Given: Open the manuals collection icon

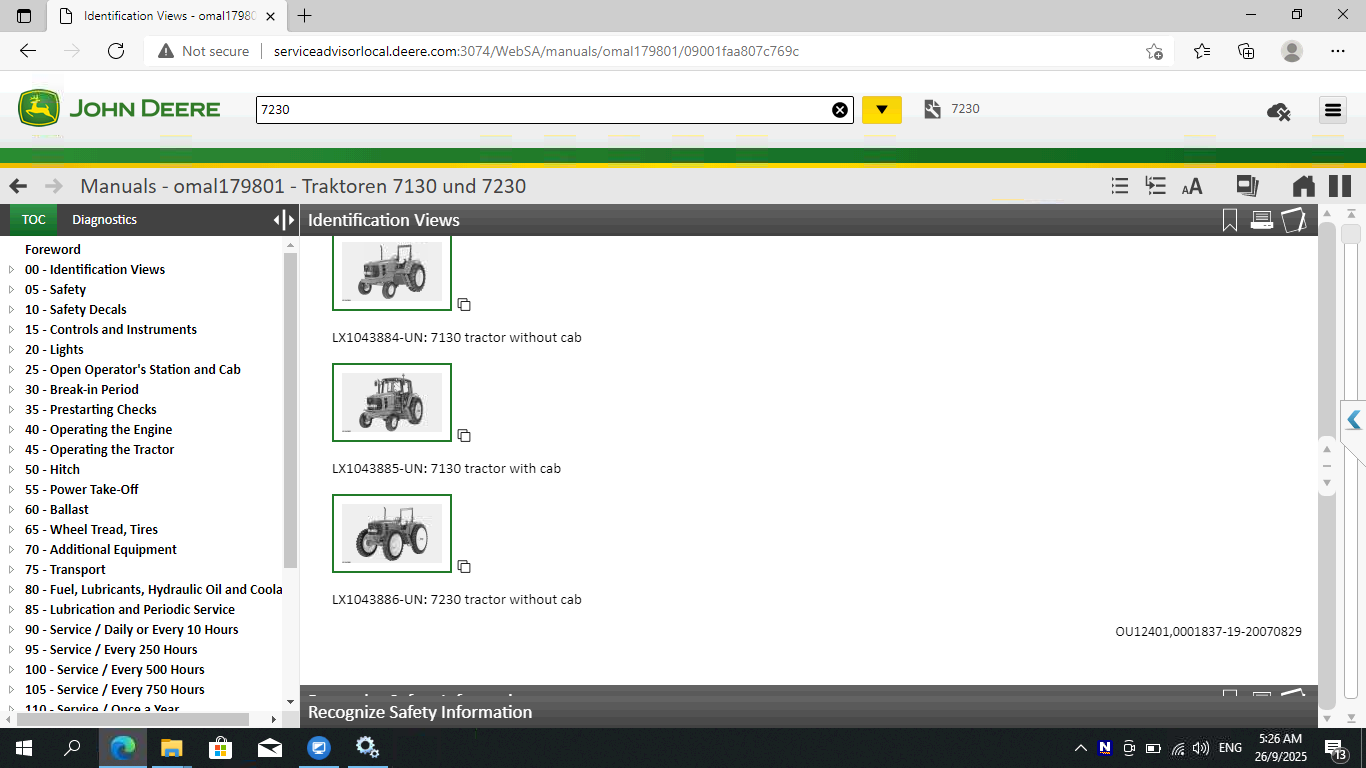Looking at the screenshot, I should (x=1247, y=186).
